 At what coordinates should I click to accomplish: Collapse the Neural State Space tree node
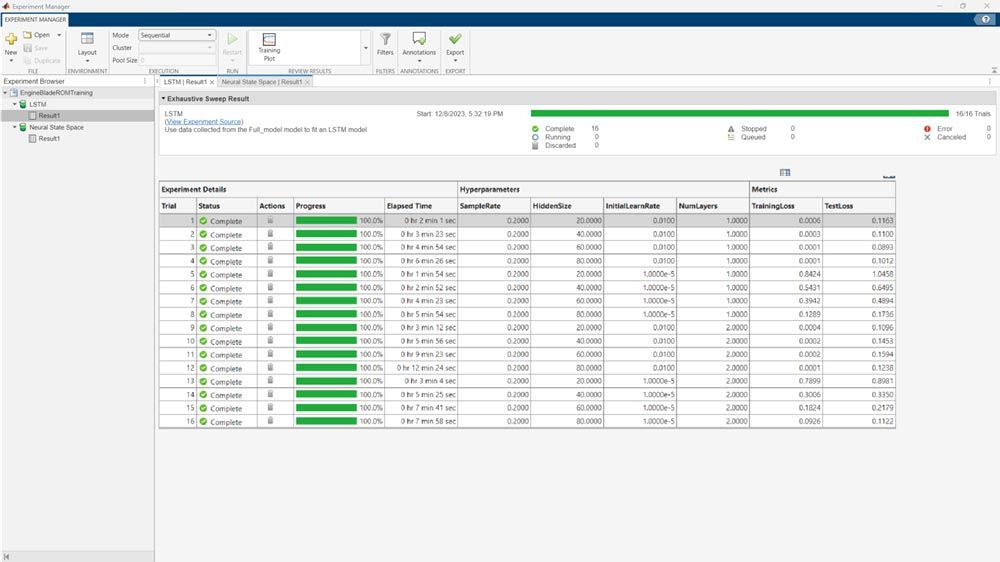point(13,127)
